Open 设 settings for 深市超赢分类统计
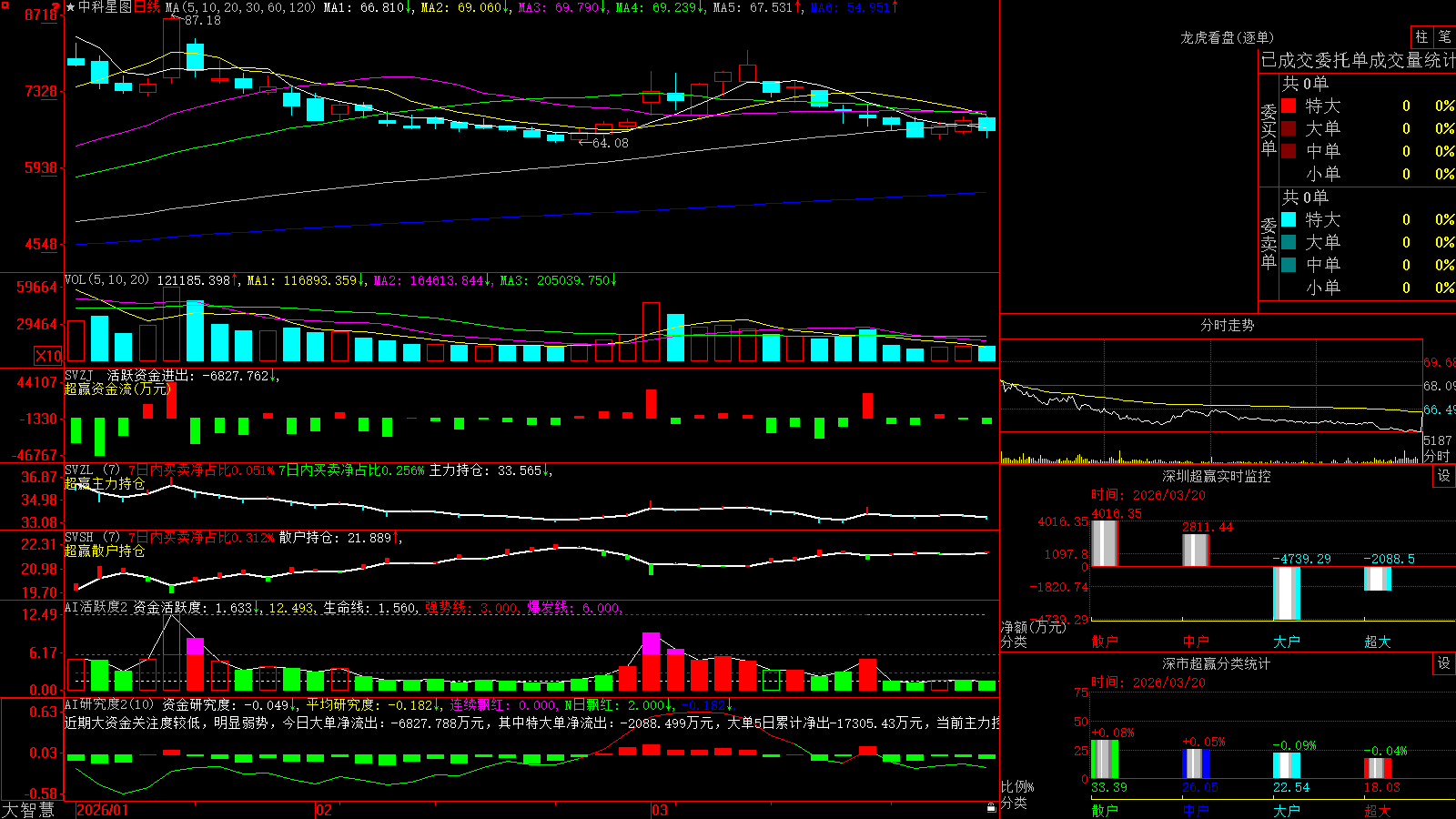This screenshot has height=819, width=1456. pos(1444,663)
